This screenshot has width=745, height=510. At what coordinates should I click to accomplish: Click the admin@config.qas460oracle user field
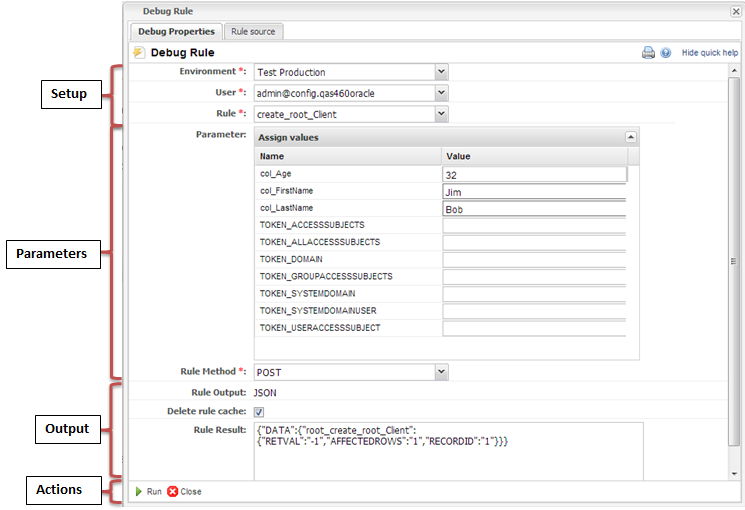344,93
